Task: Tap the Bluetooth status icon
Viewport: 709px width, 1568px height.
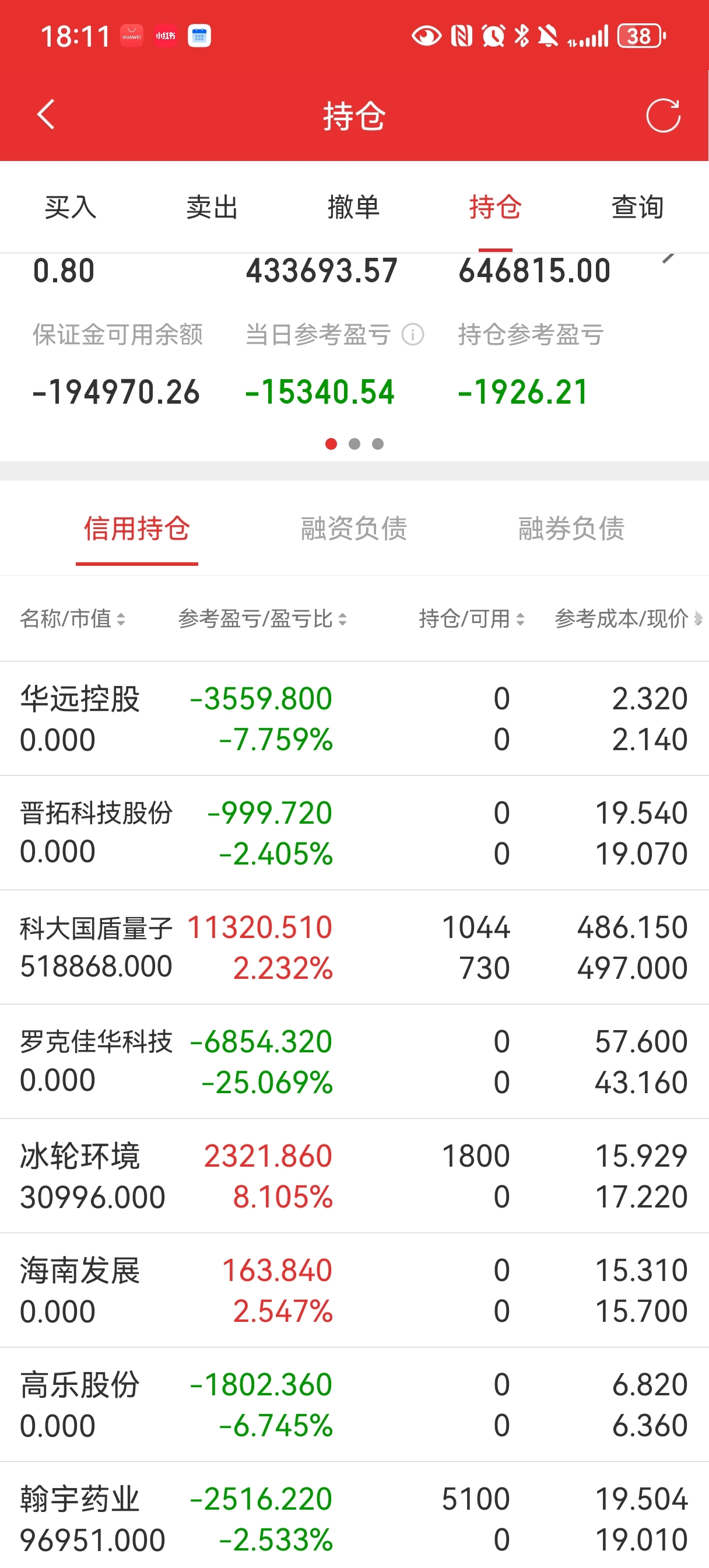Action: [x=522, y=36]
